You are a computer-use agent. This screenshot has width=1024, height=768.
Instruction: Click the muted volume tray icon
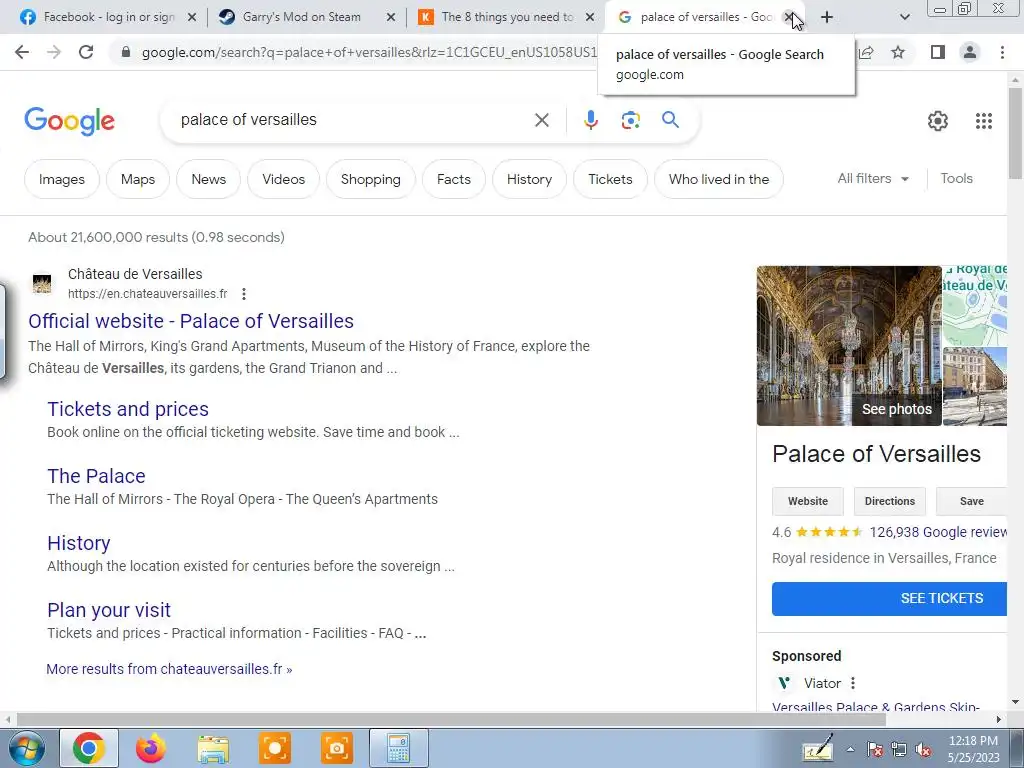pyautogui.click(x=923, y=750)
